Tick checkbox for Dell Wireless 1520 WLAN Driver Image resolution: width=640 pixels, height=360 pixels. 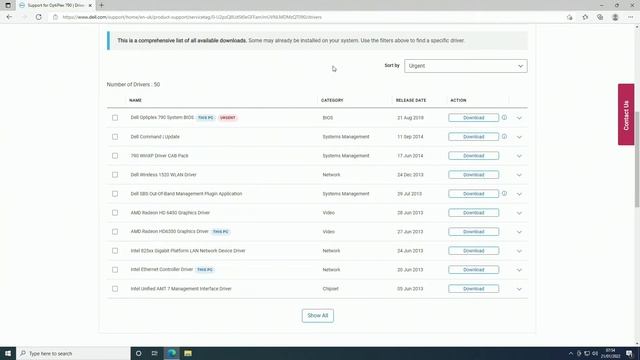(115, 175)
